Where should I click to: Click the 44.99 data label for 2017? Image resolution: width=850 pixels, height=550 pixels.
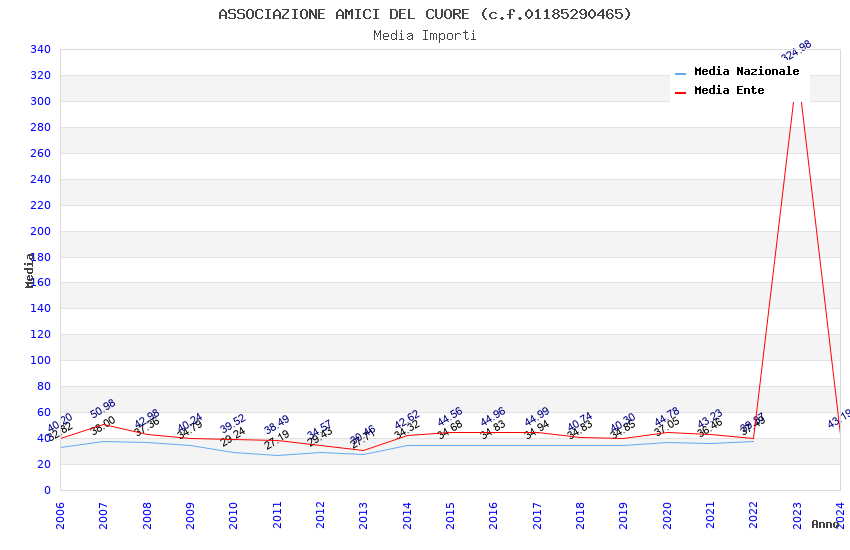pos(537,416)
